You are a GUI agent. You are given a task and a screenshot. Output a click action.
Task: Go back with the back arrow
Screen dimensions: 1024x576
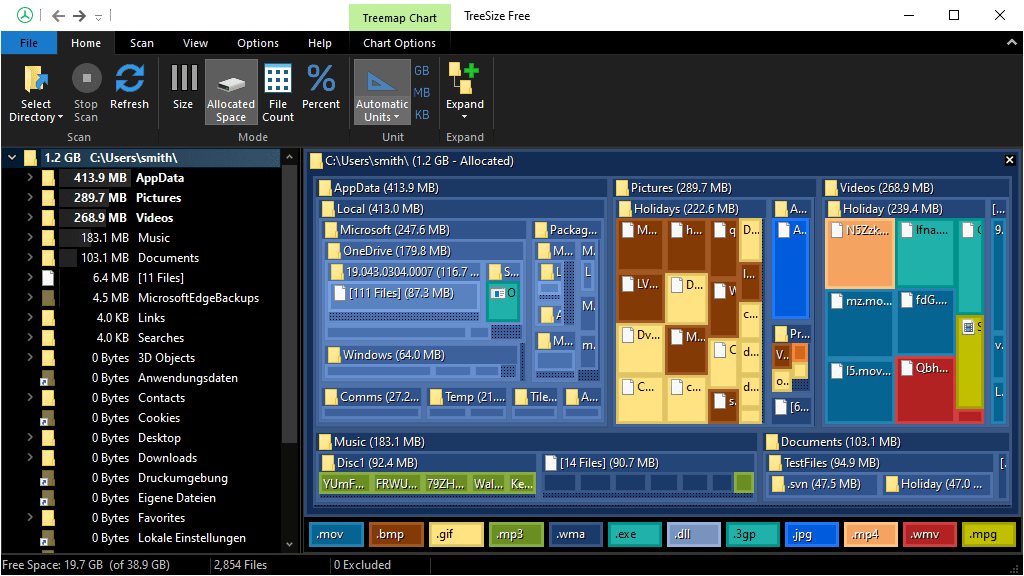tap(58, 16)
